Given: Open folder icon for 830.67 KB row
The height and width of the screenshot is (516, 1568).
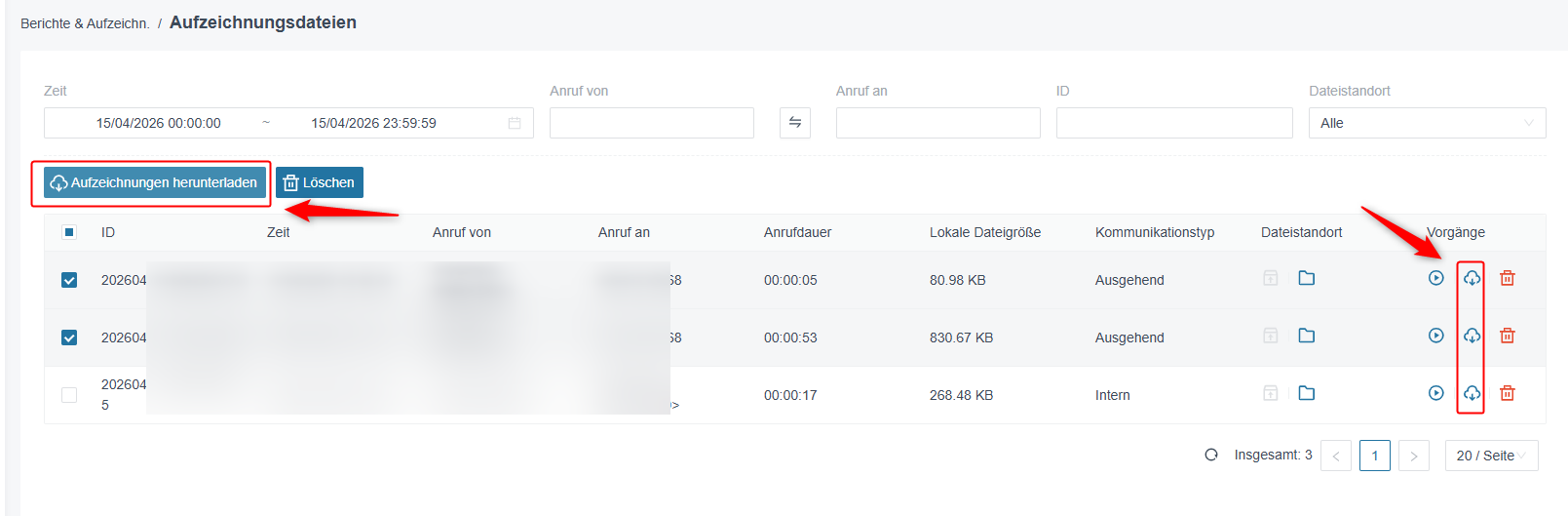Looking at the screenshot, I should pos(1307,336).
